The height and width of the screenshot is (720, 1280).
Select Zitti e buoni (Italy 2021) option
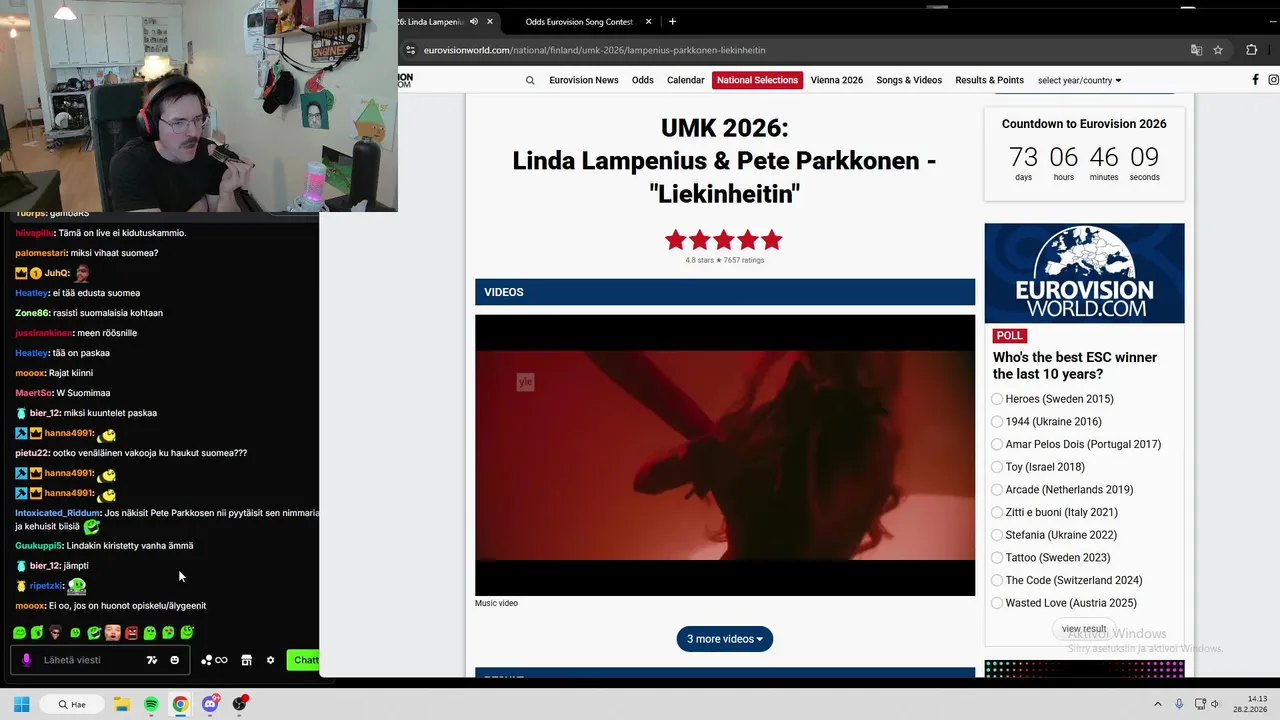pos(997,512)
